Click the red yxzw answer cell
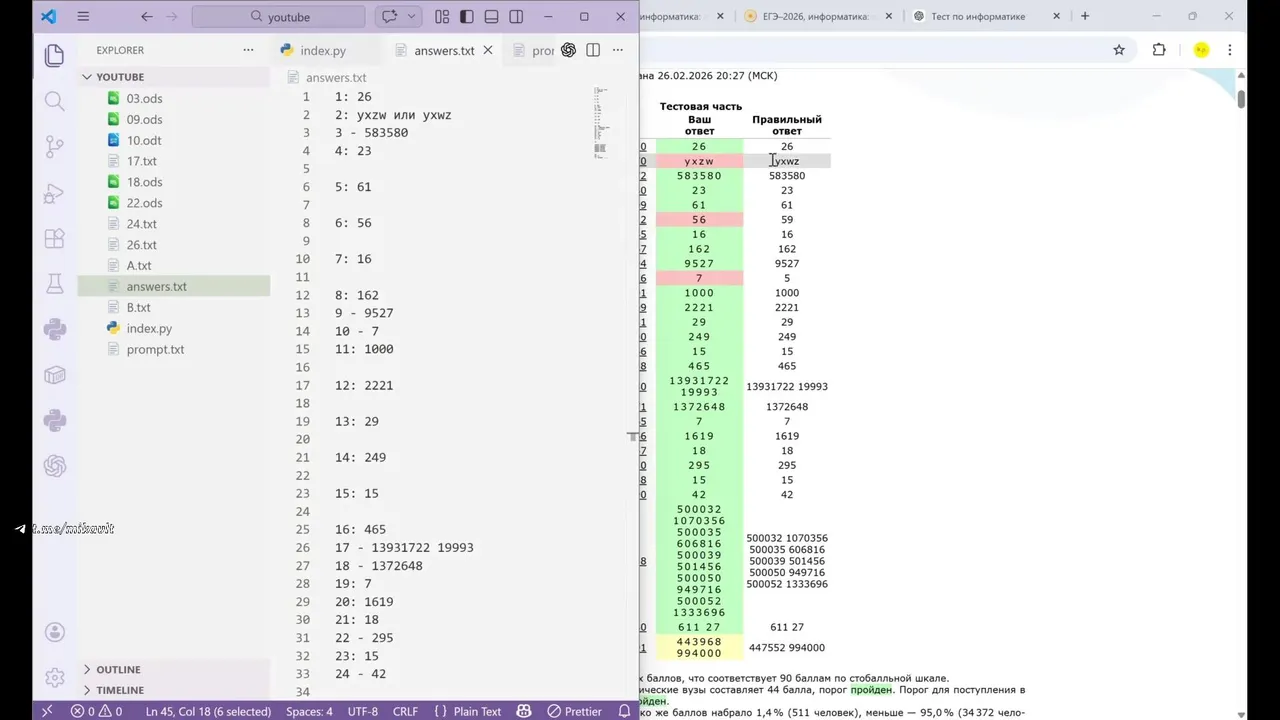 click(699, 161)
